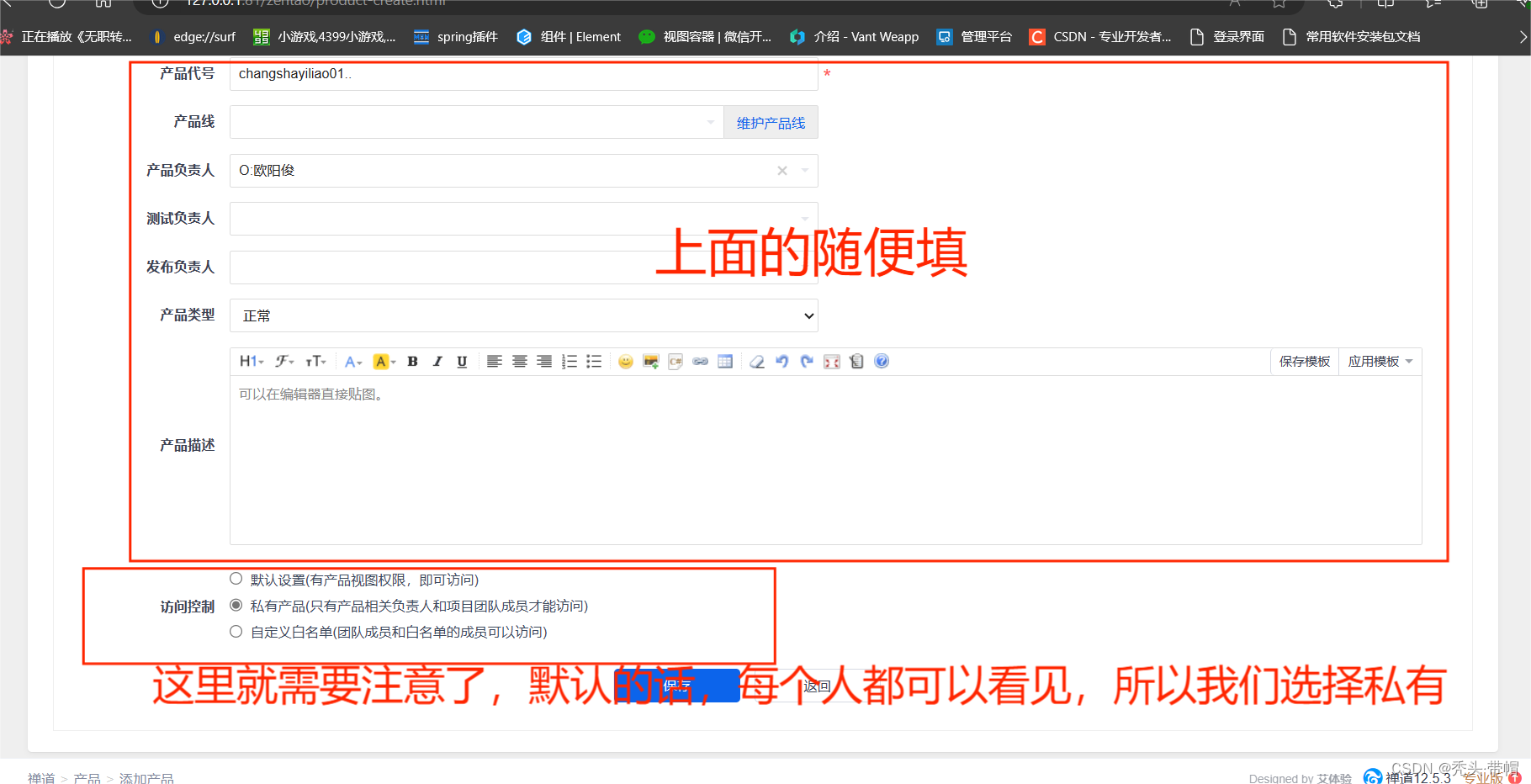
Task: Align text left in editor
Action: pos(495,362)
